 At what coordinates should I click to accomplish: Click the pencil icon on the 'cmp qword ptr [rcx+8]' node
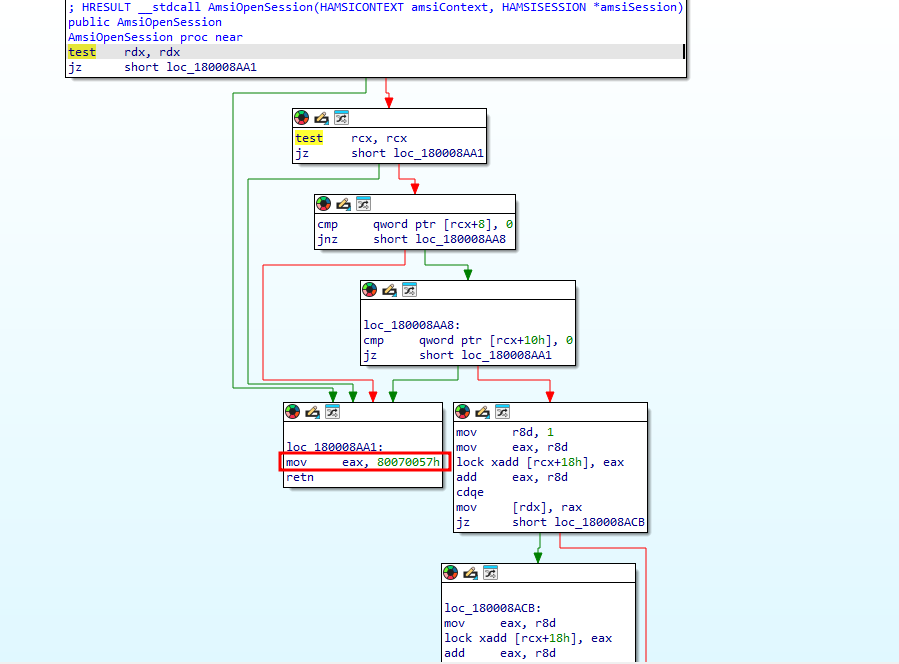click(x=343, y=204)
